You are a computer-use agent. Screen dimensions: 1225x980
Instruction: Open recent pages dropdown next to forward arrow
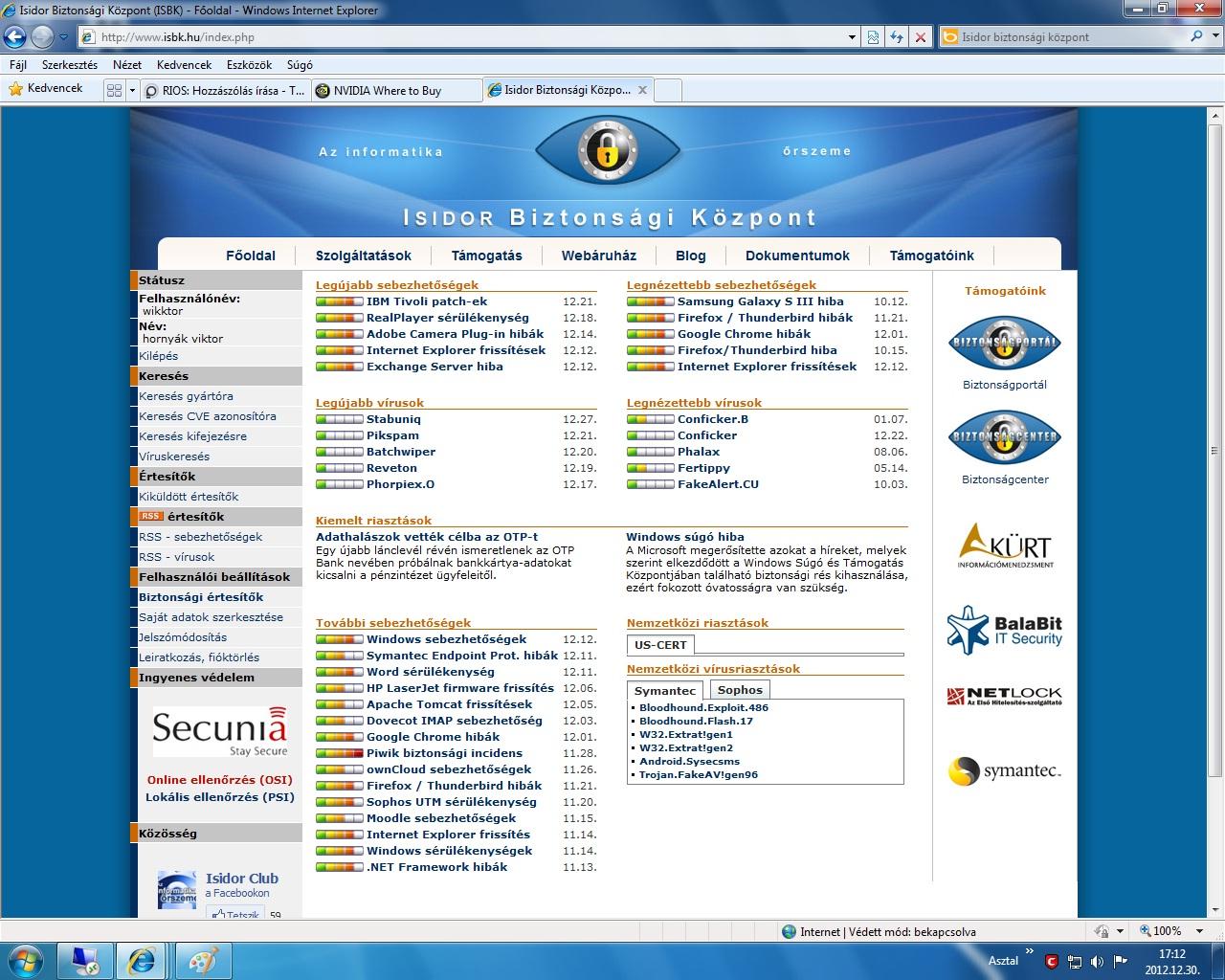tap(64, 37)
